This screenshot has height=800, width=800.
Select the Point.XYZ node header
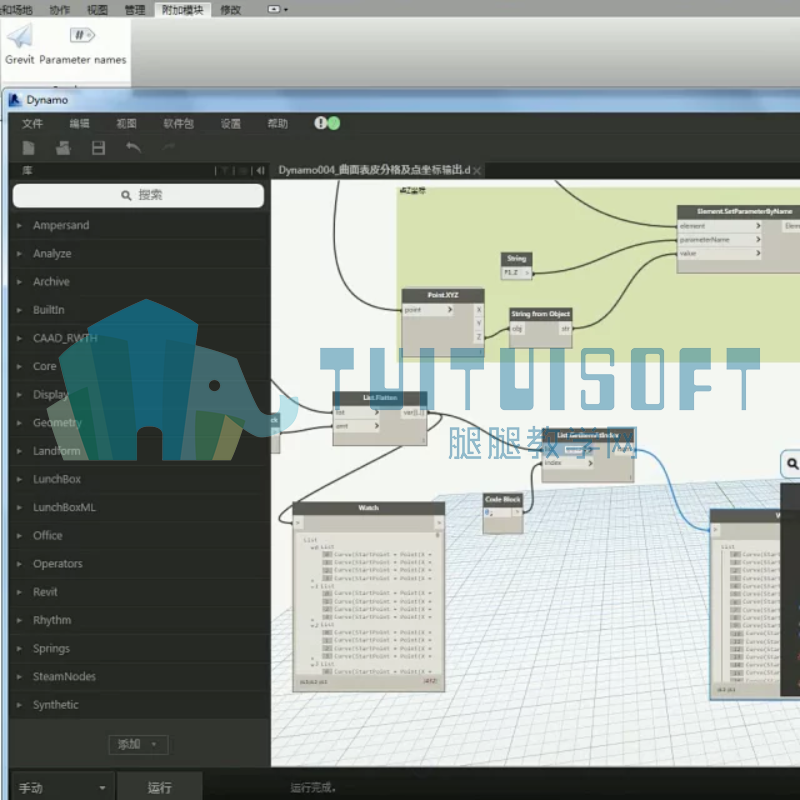443,295
